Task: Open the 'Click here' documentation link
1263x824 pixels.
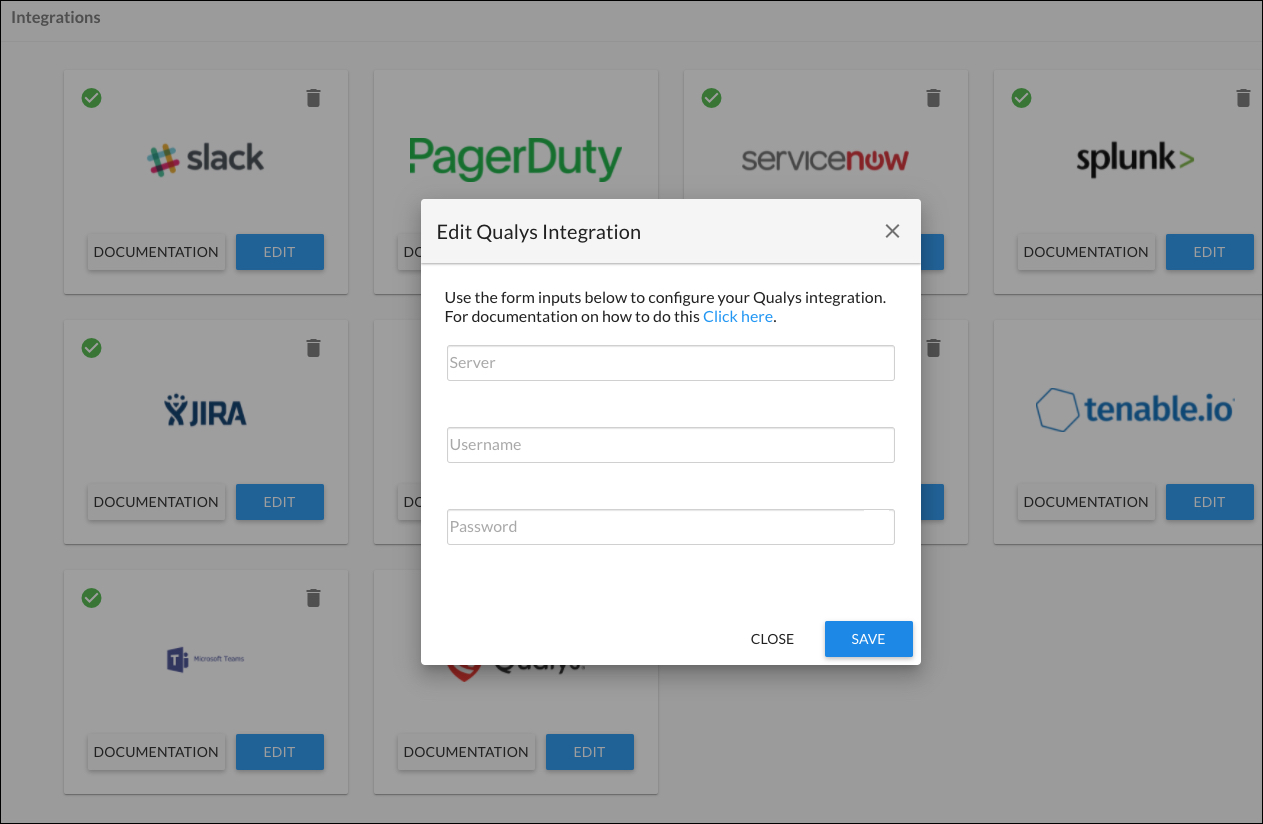Action: (x=738, y=316)
